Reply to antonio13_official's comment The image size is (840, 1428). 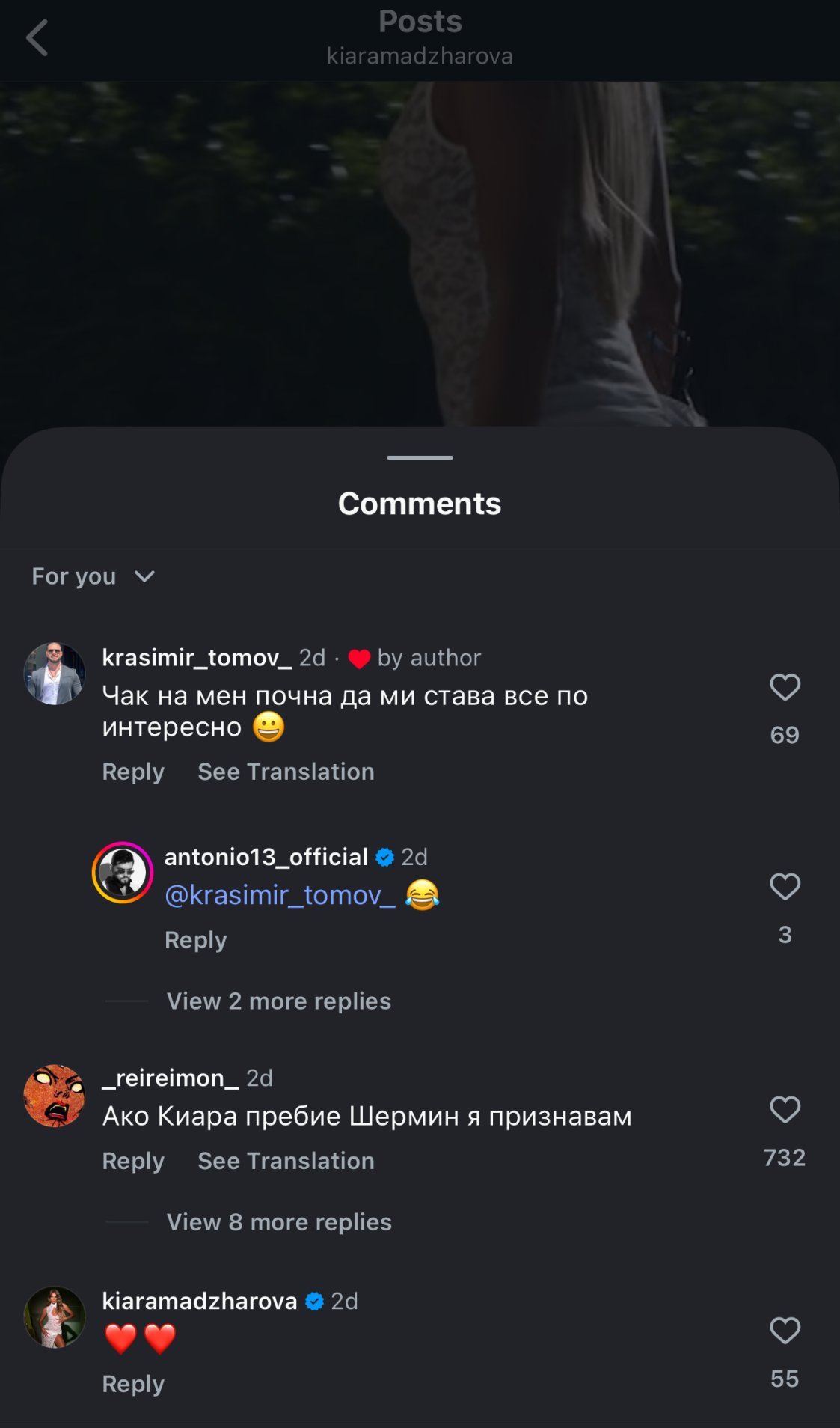(x=195, y=940)
